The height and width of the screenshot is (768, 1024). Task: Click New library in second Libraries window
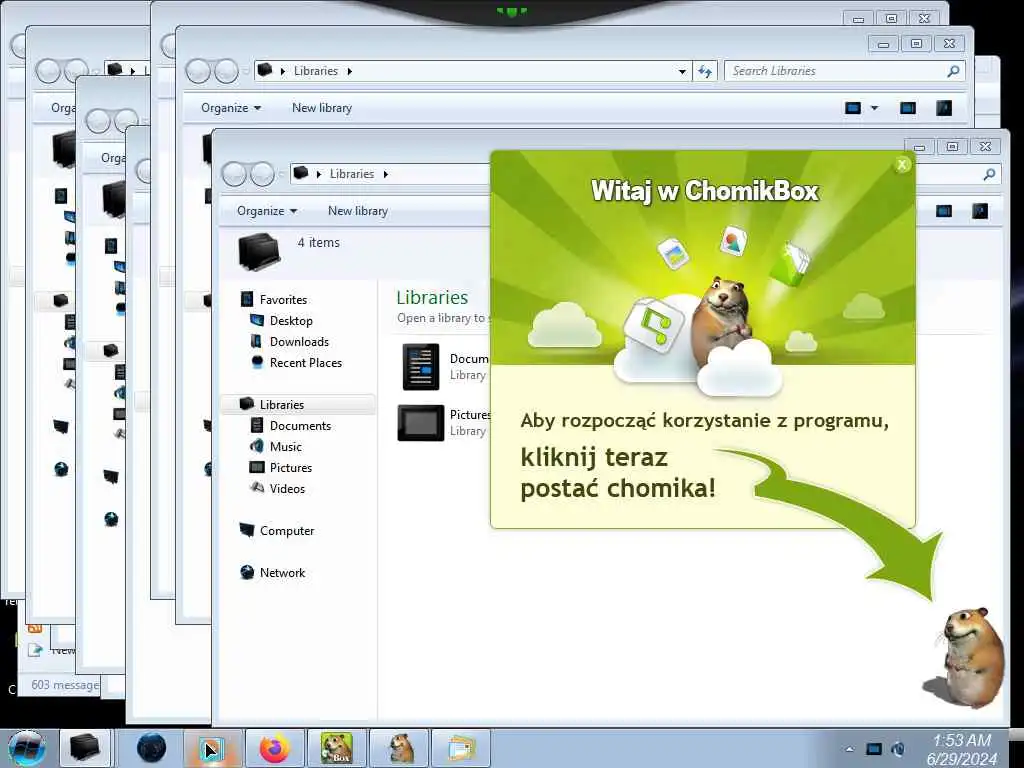pyautogui.click(x=322, y=108)
